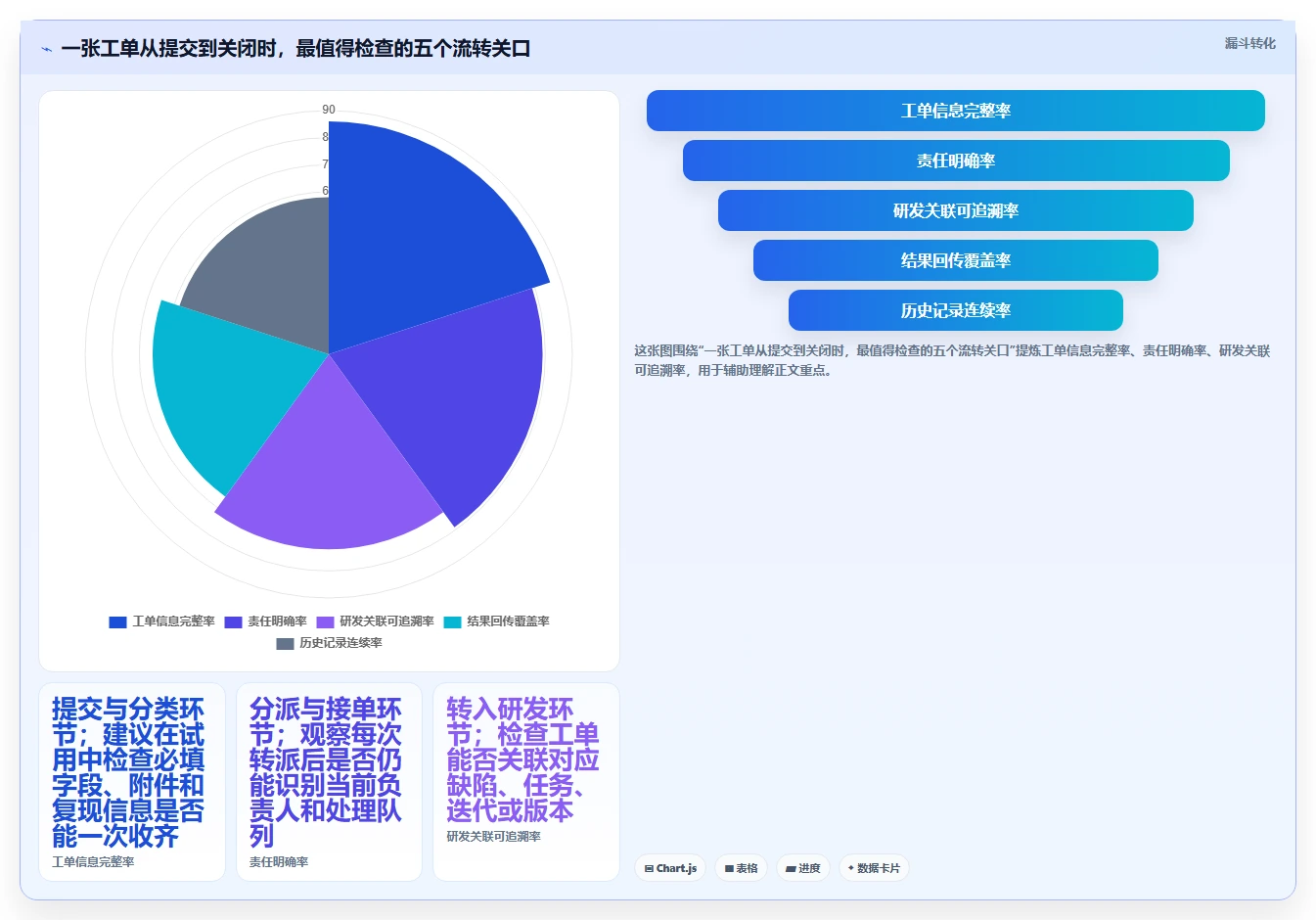Toggle 结果回传覆盖率 legend color swatch
This screenshot has height=920, width=1316.
coord(452,621)
